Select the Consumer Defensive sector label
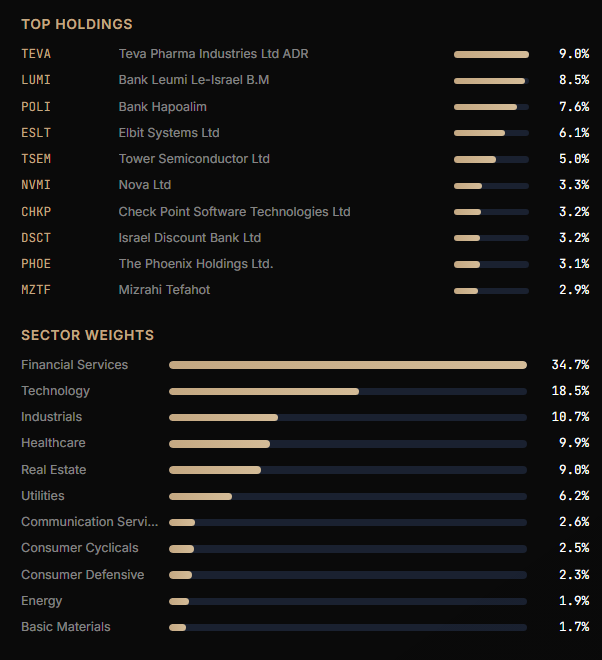Viewport: 602px width, 660px height. point(83,575)
